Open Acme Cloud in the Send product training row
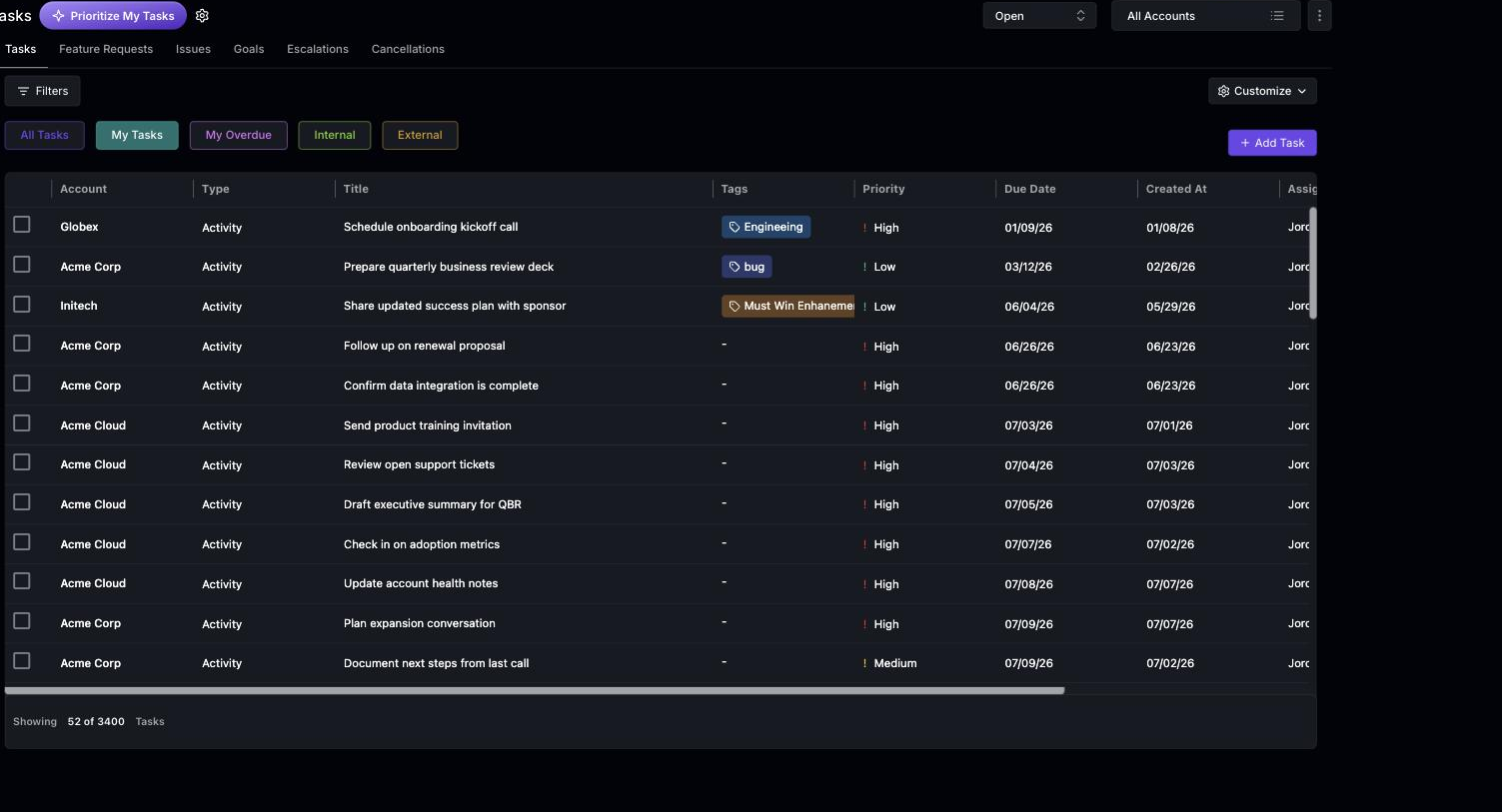Viewport: 1502px width, 812px height. [x=93, y=425]
